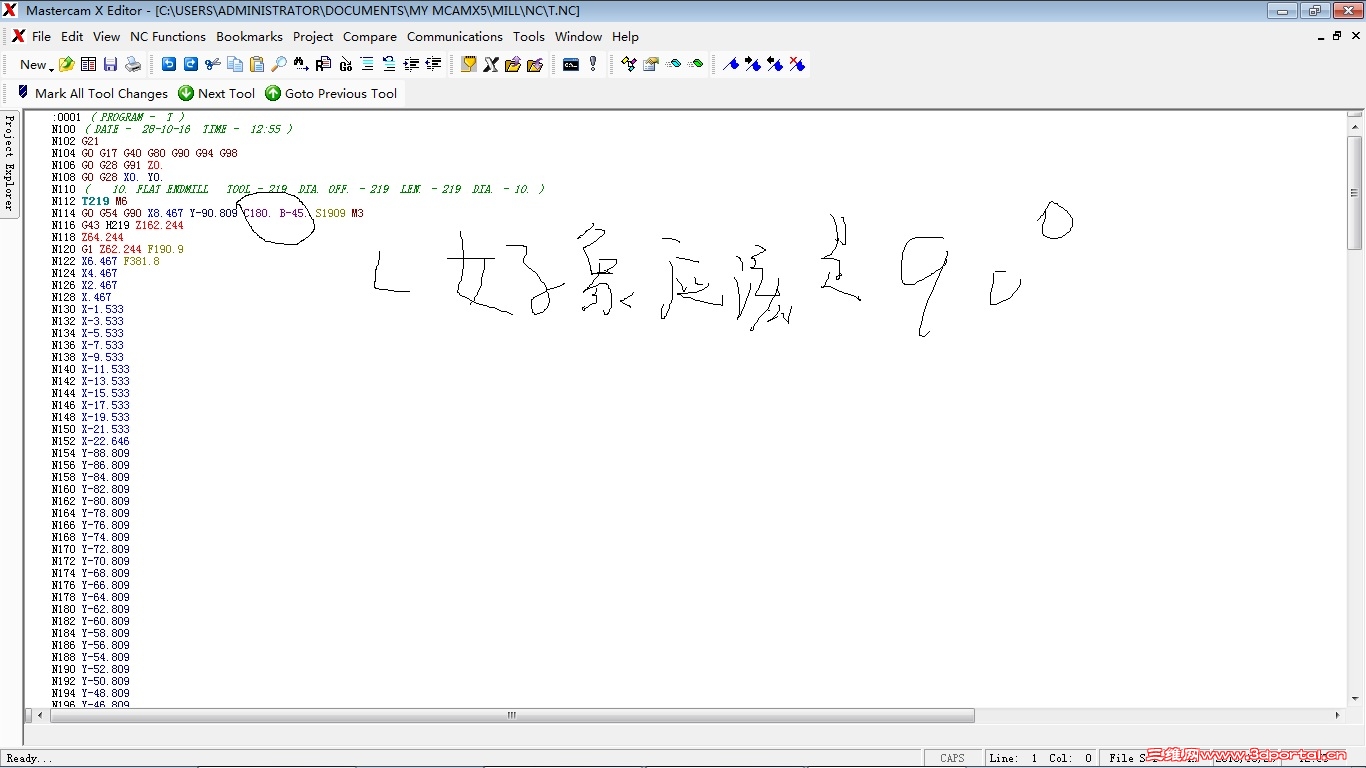Click the second of the two indent arrow icons
Image resolution: width=1366 pixels, height=768 pixels.
(x=433, y=64)
